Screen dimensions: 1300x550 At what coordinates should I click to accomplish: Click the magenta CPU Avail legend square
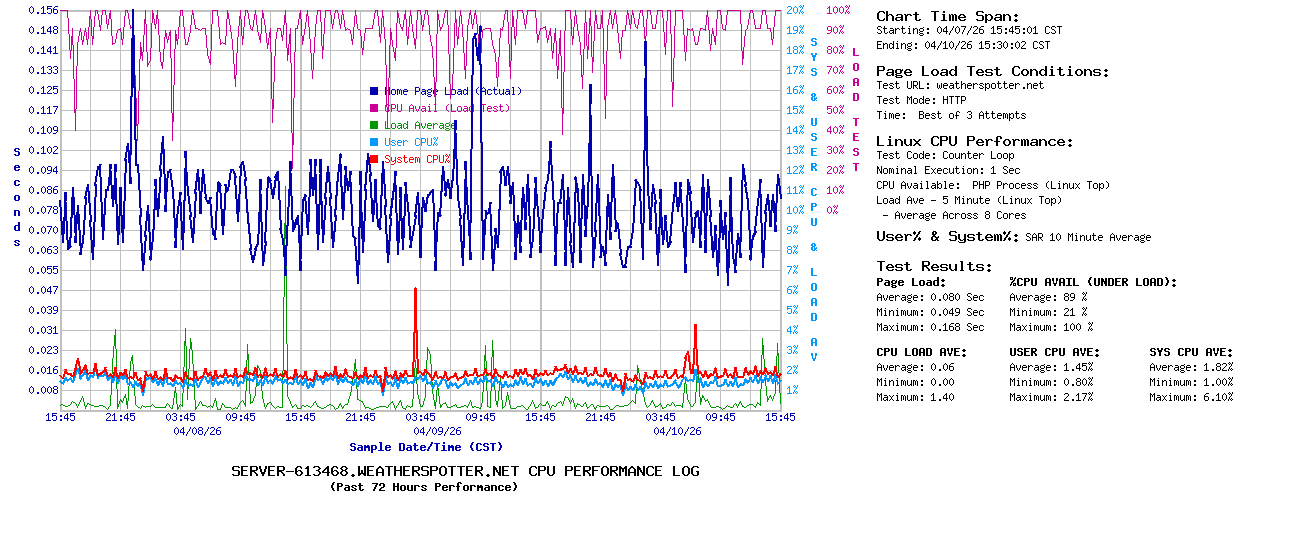(x=374, y=108)
